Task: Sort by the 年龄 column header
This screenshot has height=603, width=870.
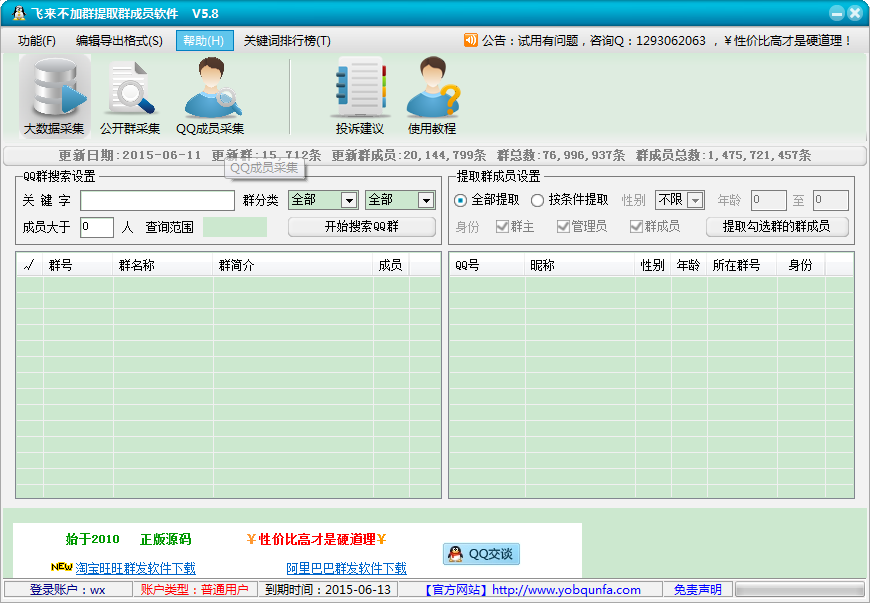Action: pyautogui.click(x=689, y=265)
